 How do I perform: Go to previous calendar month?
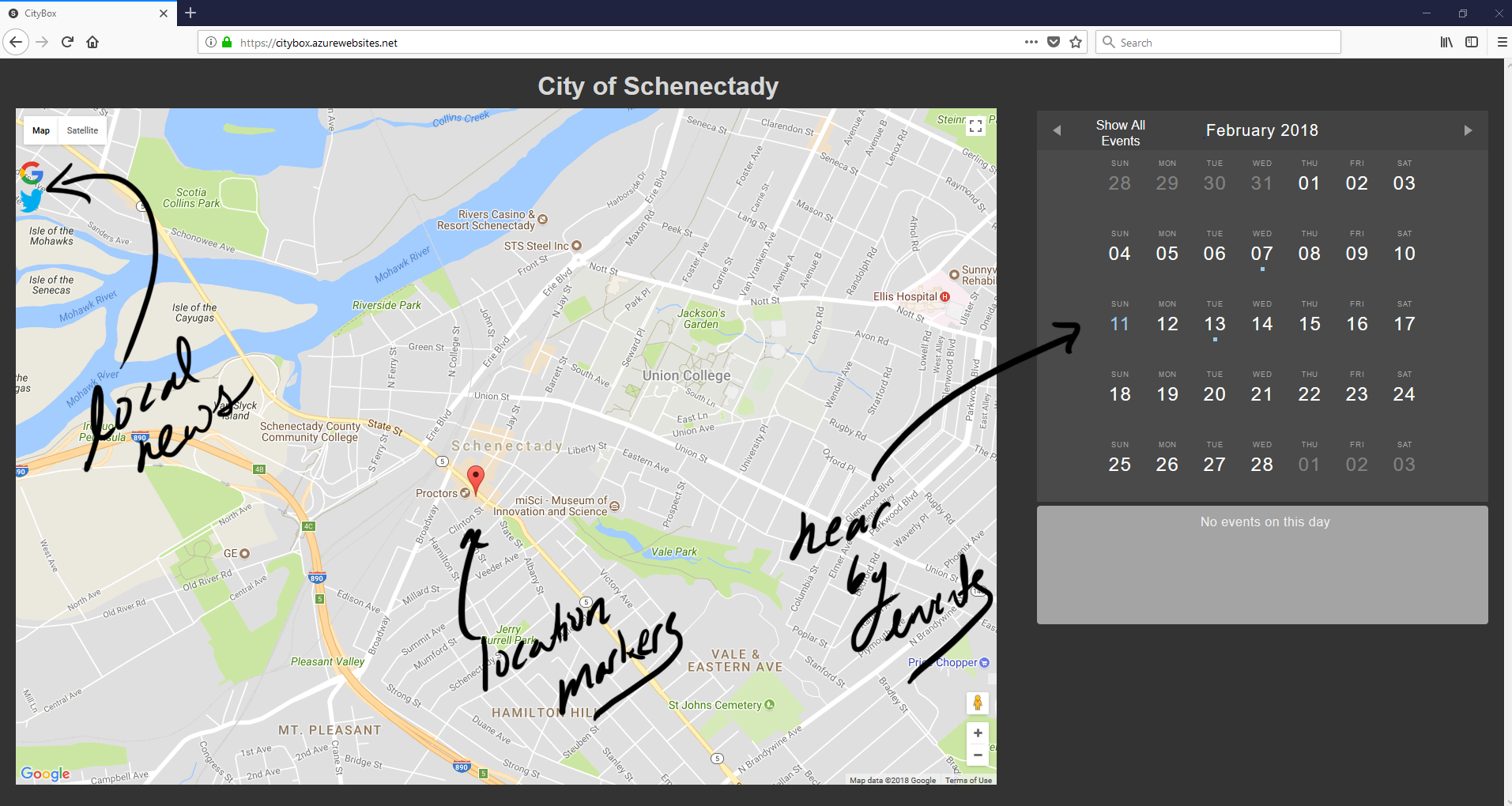[x=1057, y=130]
